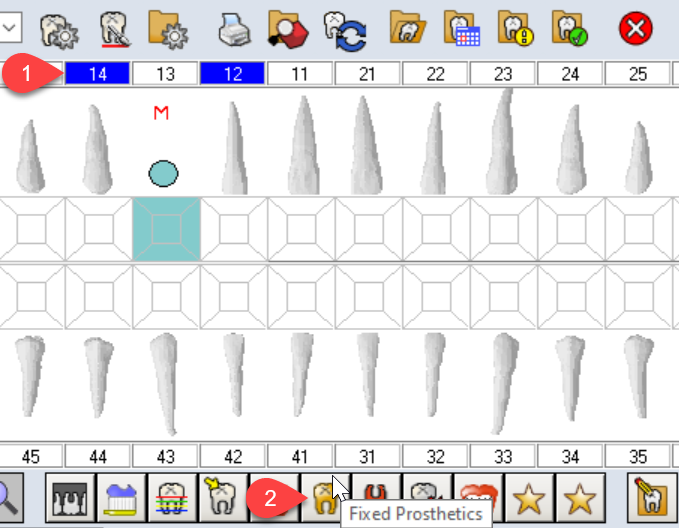Click the star icon nearest the pencil-tooth icon

coord(580,498)
